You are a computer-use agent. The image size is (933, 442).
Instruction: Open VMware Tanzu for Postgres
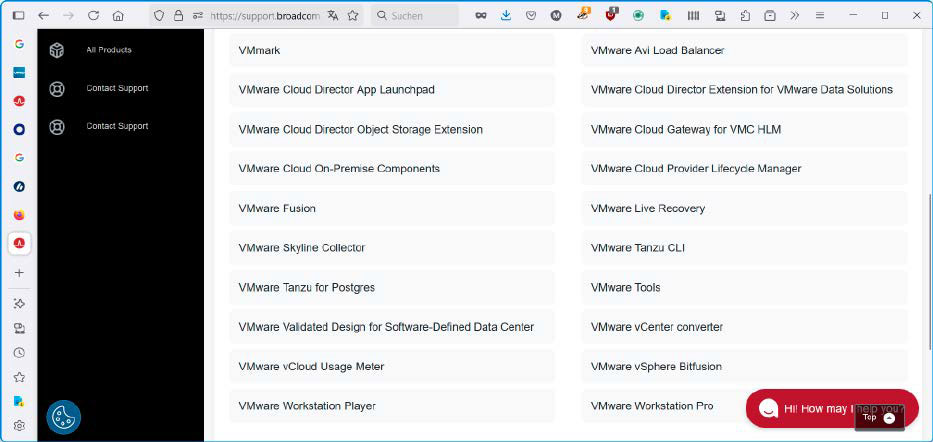click(392, 288)
